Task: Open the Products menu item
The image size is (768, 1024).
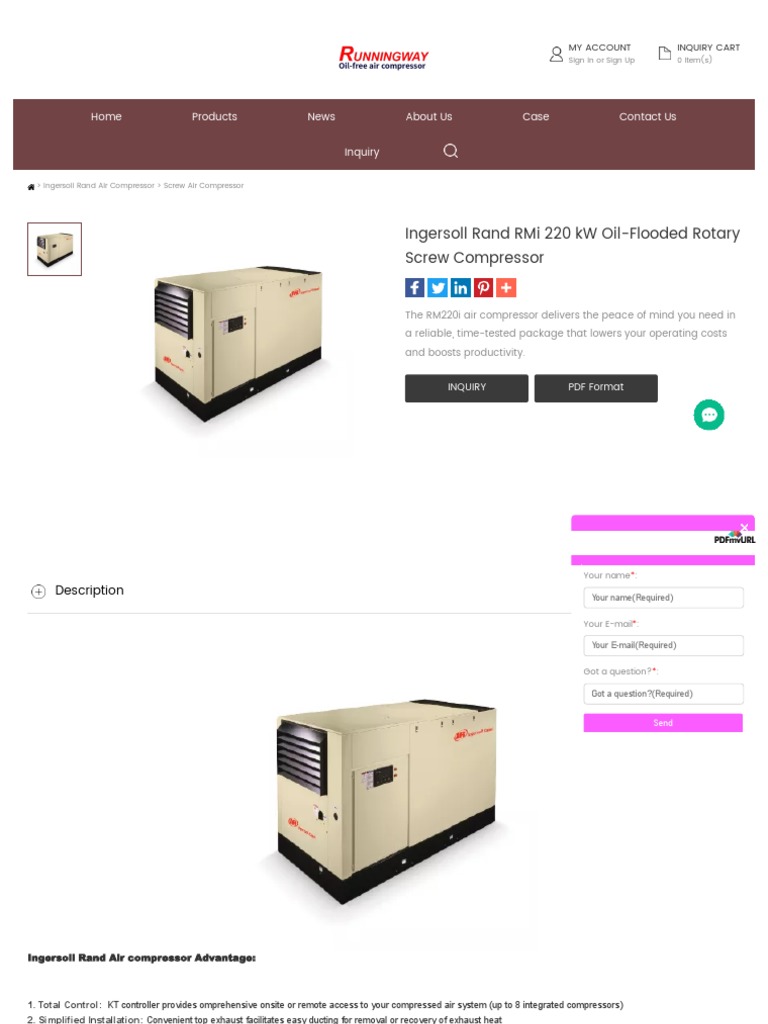Action: [x=214, y=116]
